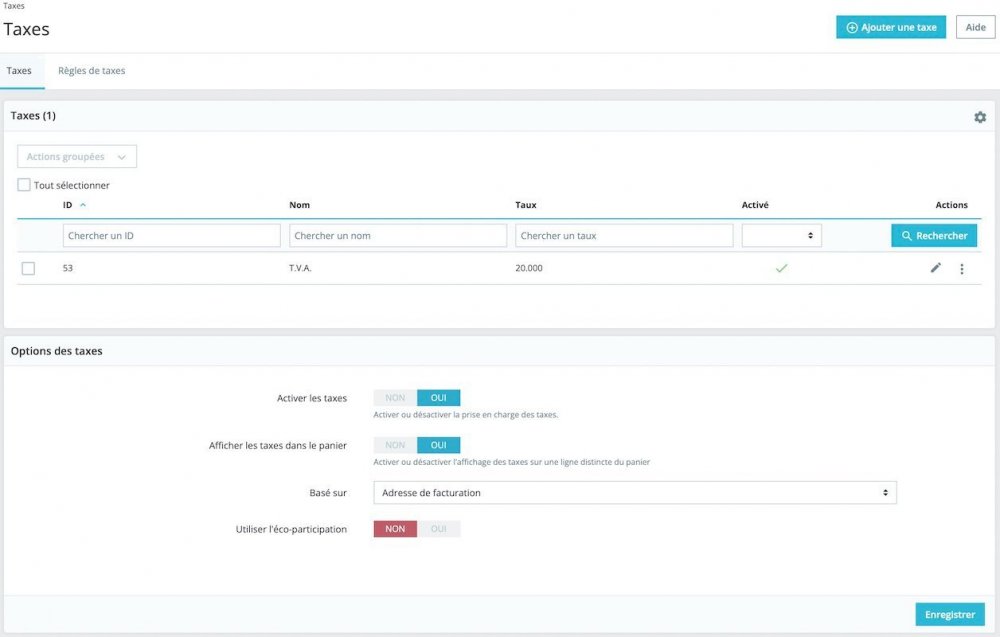Focus the Chercher un taux field
This screenshot has width=1000, height=637.
624,235
